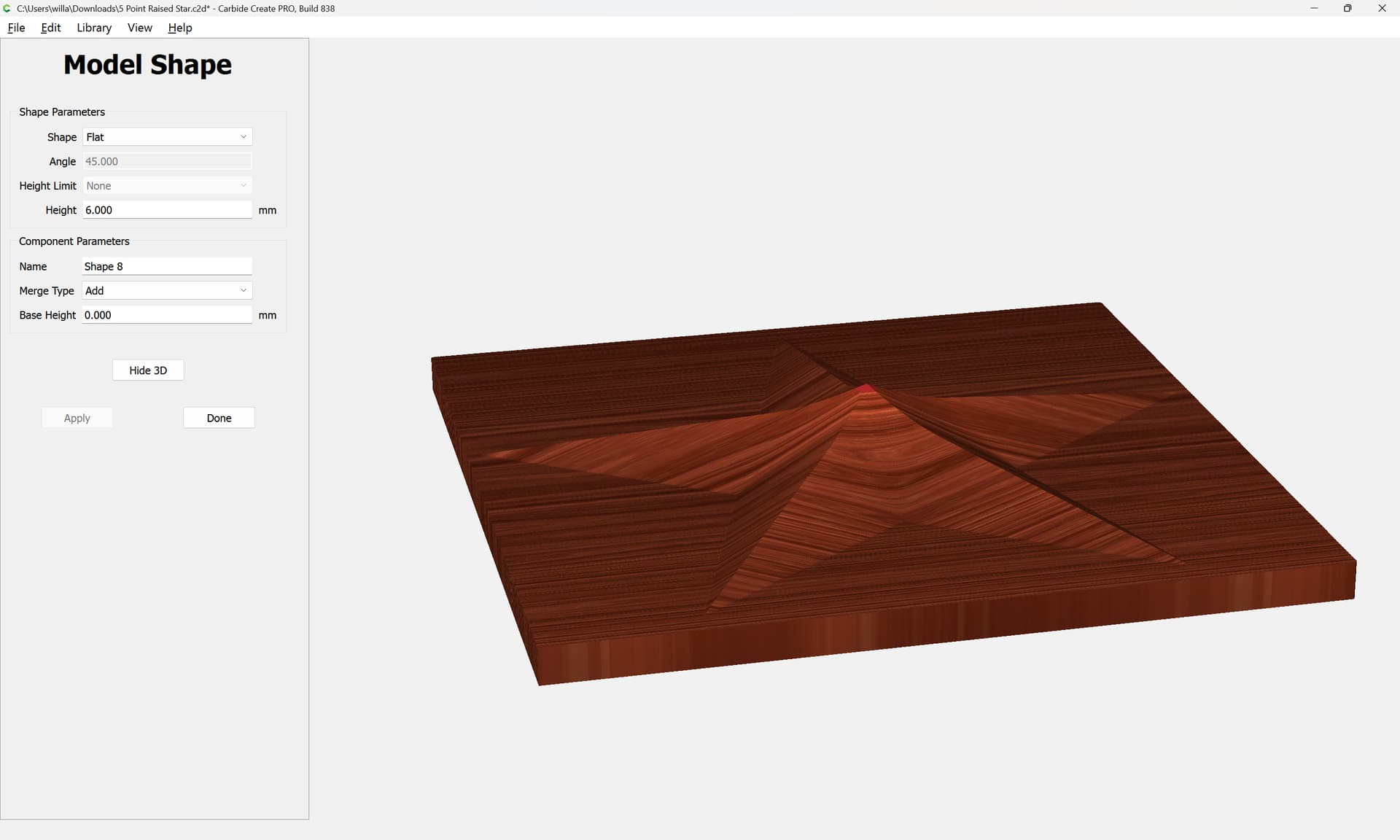This screenshot has width=1400, height=840.
Task: Open the Library menu
Action: click(x=94, y=28)
